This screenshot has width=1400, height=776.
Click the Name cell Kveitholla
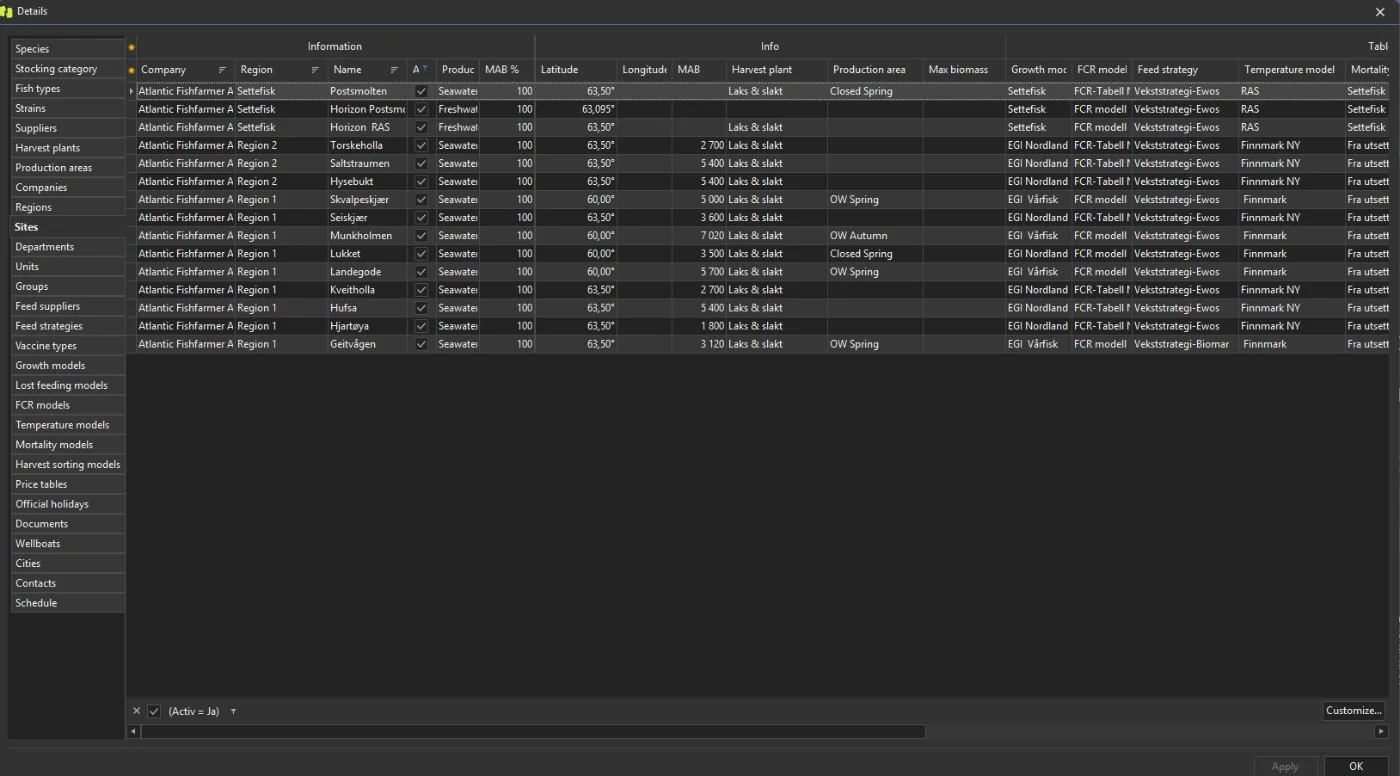point(368,290)
